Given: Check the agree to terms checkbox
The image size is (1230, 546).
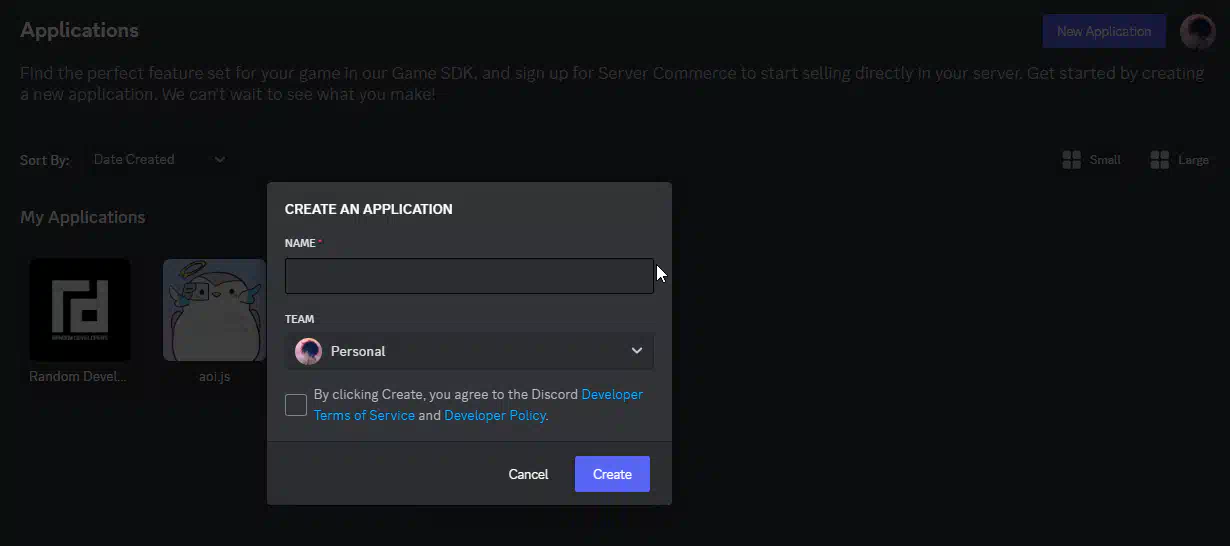Looking at the screenshot, I should (296, 405).
